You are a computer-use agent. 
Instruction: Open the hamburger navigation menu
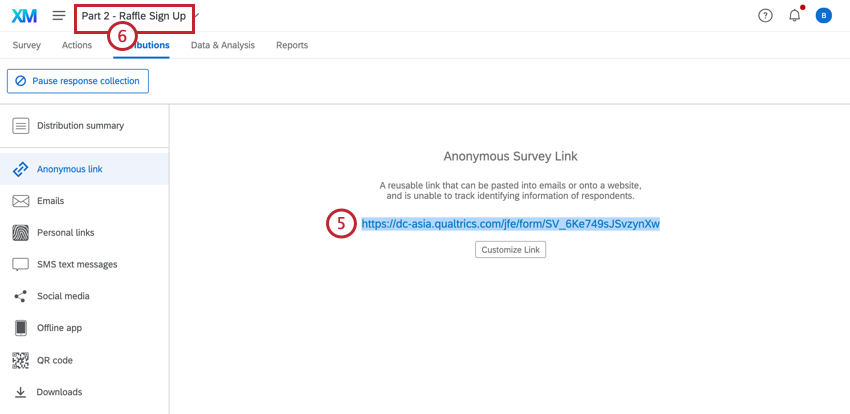pyautogui.click(x=59, y=16)
